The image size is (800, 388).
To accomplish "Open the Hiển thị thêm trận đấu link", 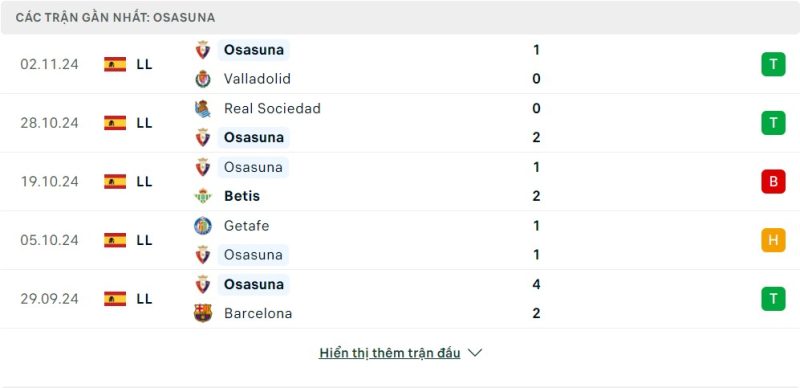I will (390, 353).
